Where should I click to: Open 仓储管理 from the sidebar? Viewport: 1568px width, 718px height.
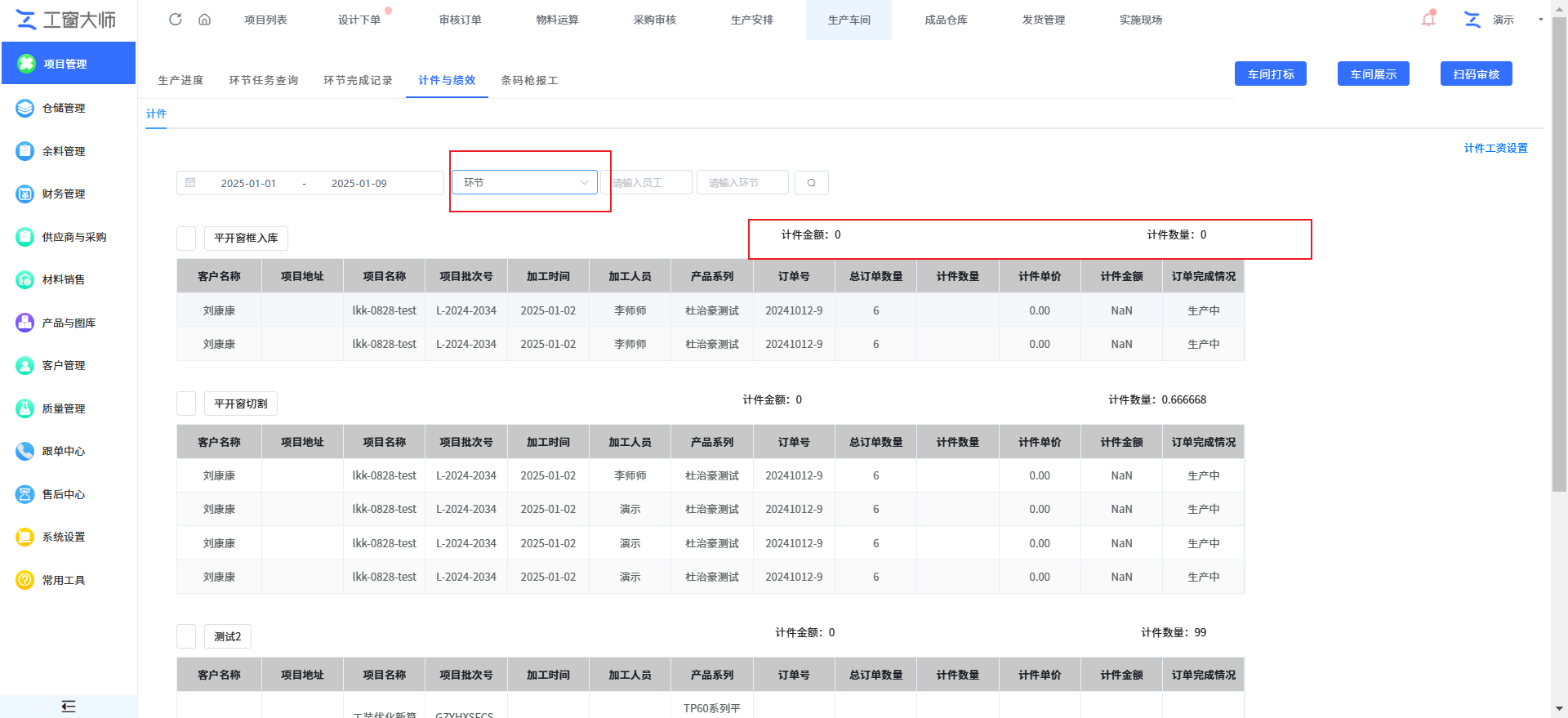tap(64, 108)
